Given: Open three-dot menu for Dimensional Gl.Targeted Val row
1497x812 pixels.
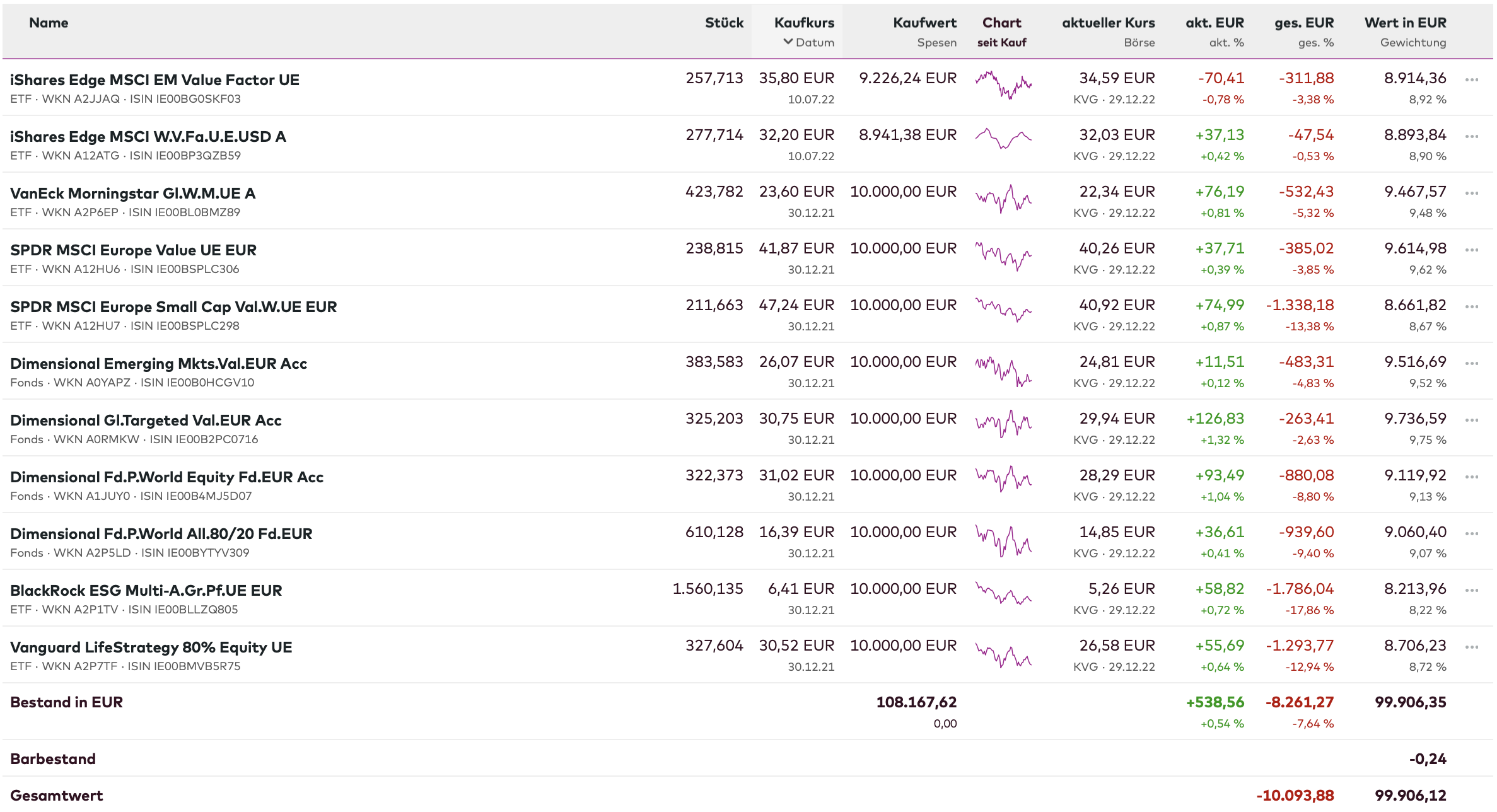Looking at the screenshot, I should click(x=1471, y=420).
